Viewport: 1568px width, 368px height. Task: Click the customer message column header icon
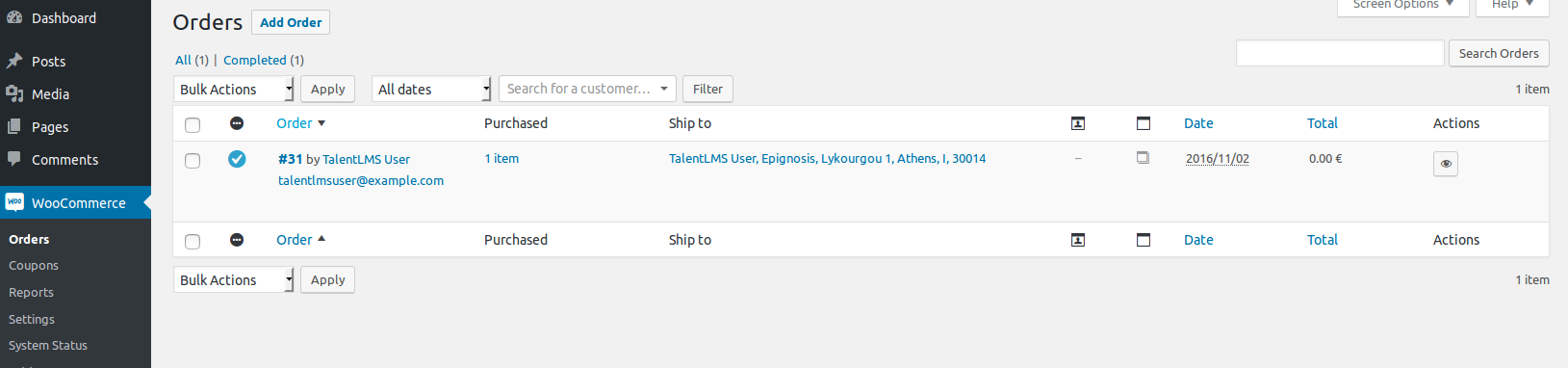pyautogui.click(x=1078, y=123)
